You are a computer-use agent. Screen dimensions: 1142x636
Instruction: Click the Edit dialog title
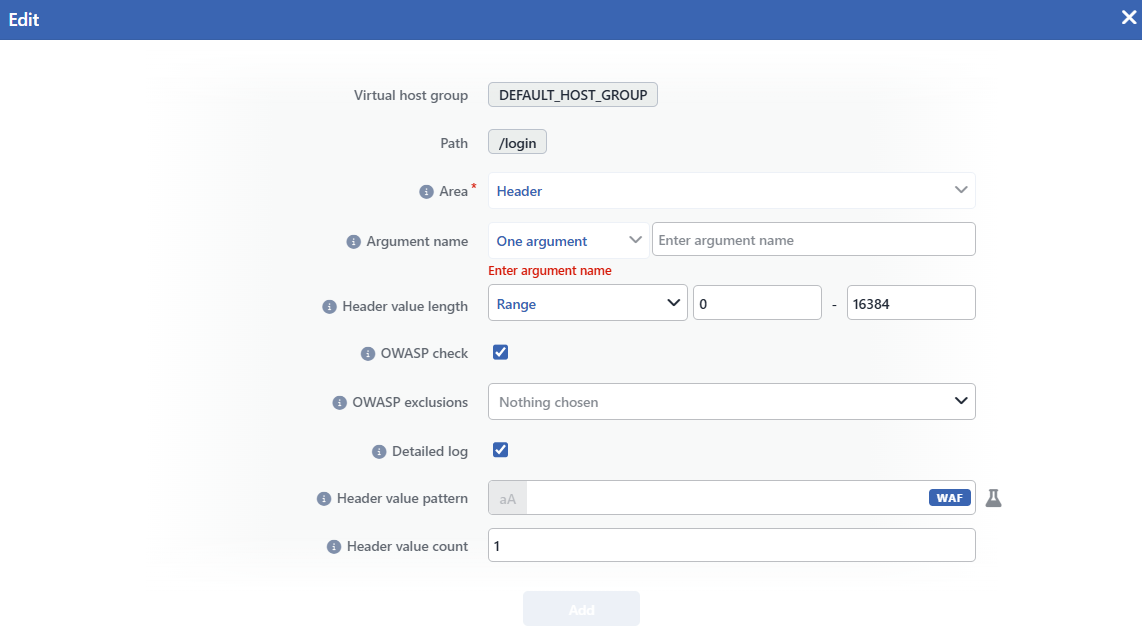click(23, 20)
